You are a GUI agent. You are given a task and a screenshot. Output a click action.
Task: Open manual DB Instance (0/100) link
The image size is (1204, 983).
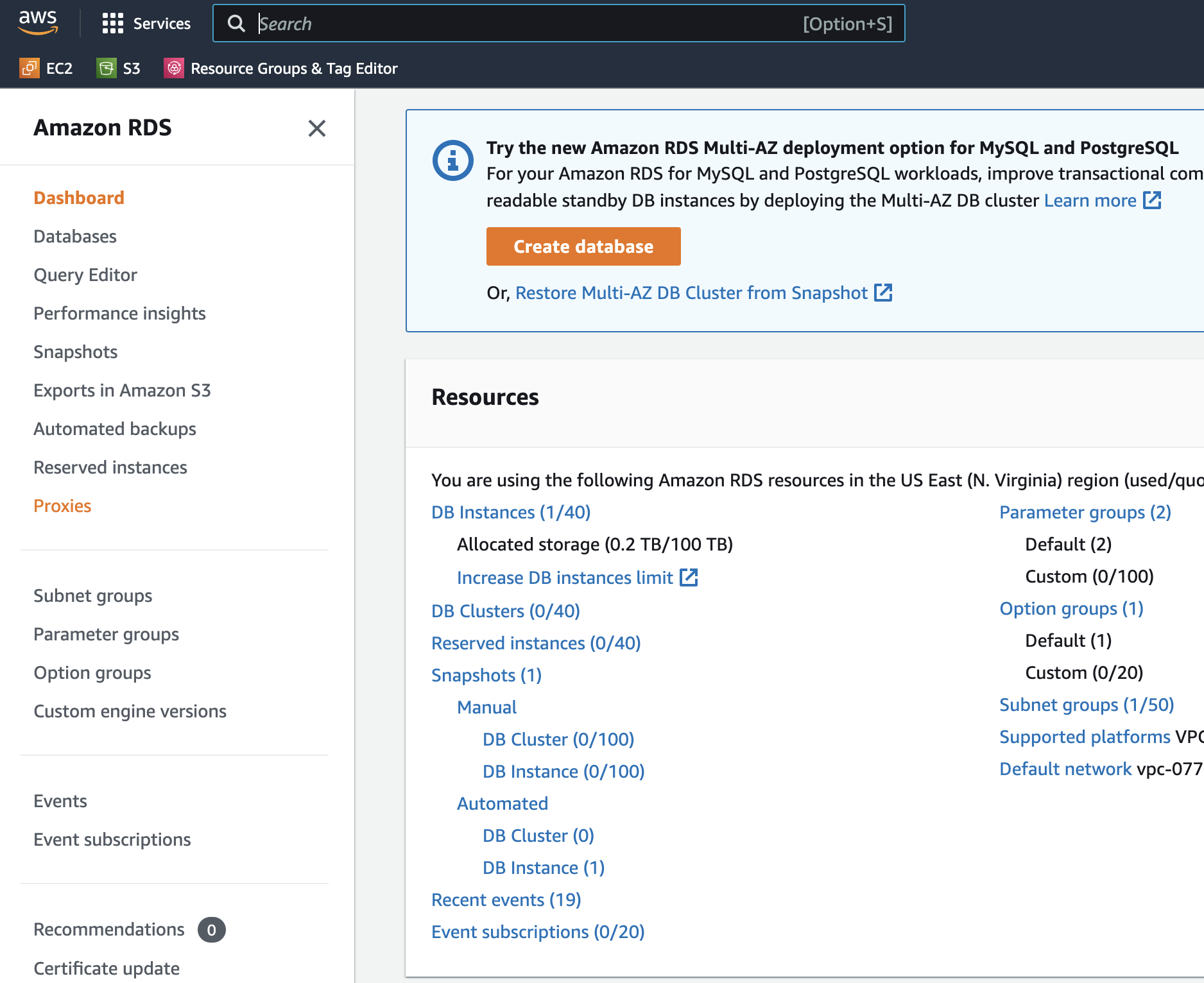coord(563,771)
